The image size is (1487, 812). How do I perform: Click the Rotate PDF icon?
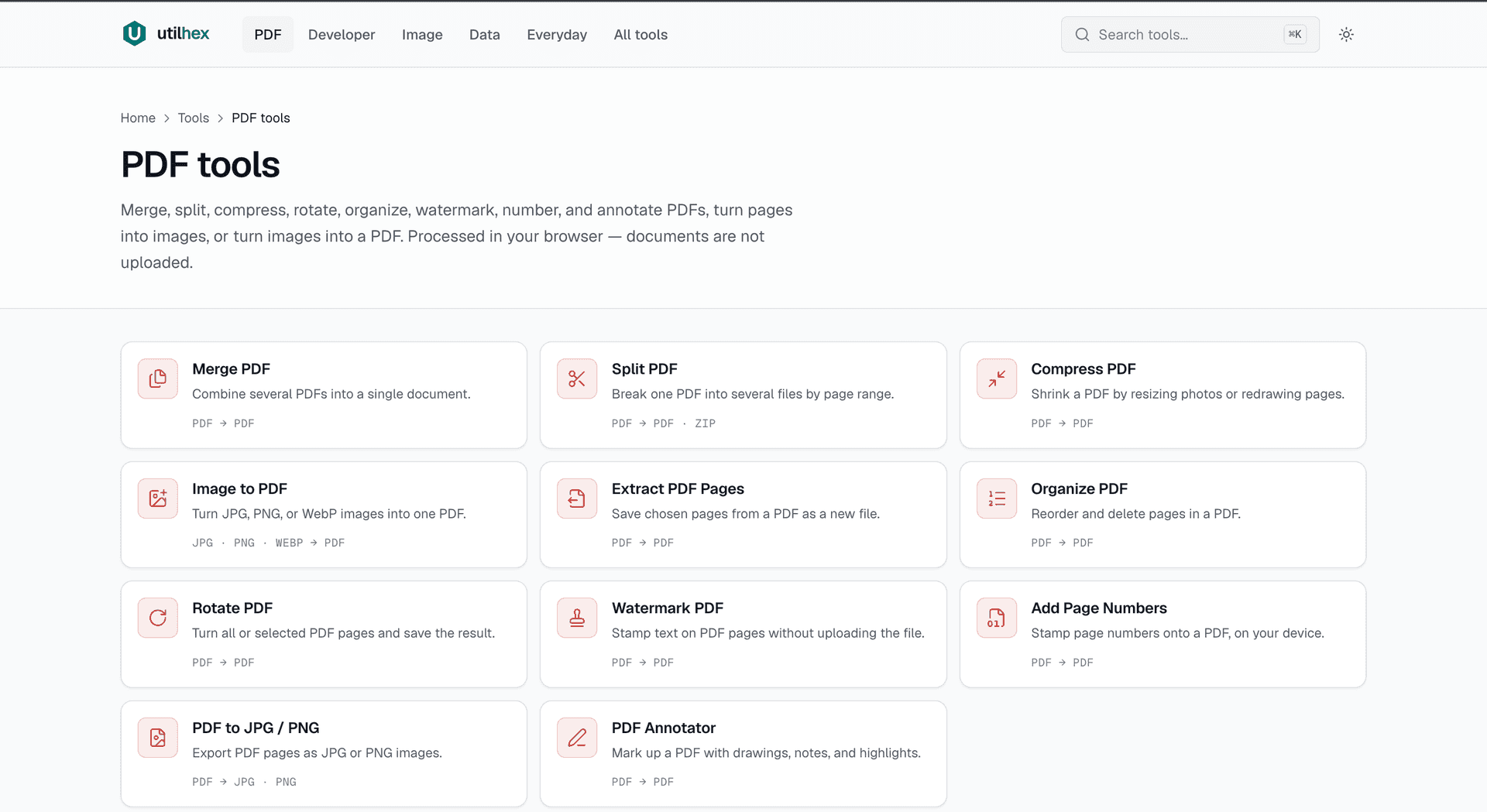click(158, 618)
